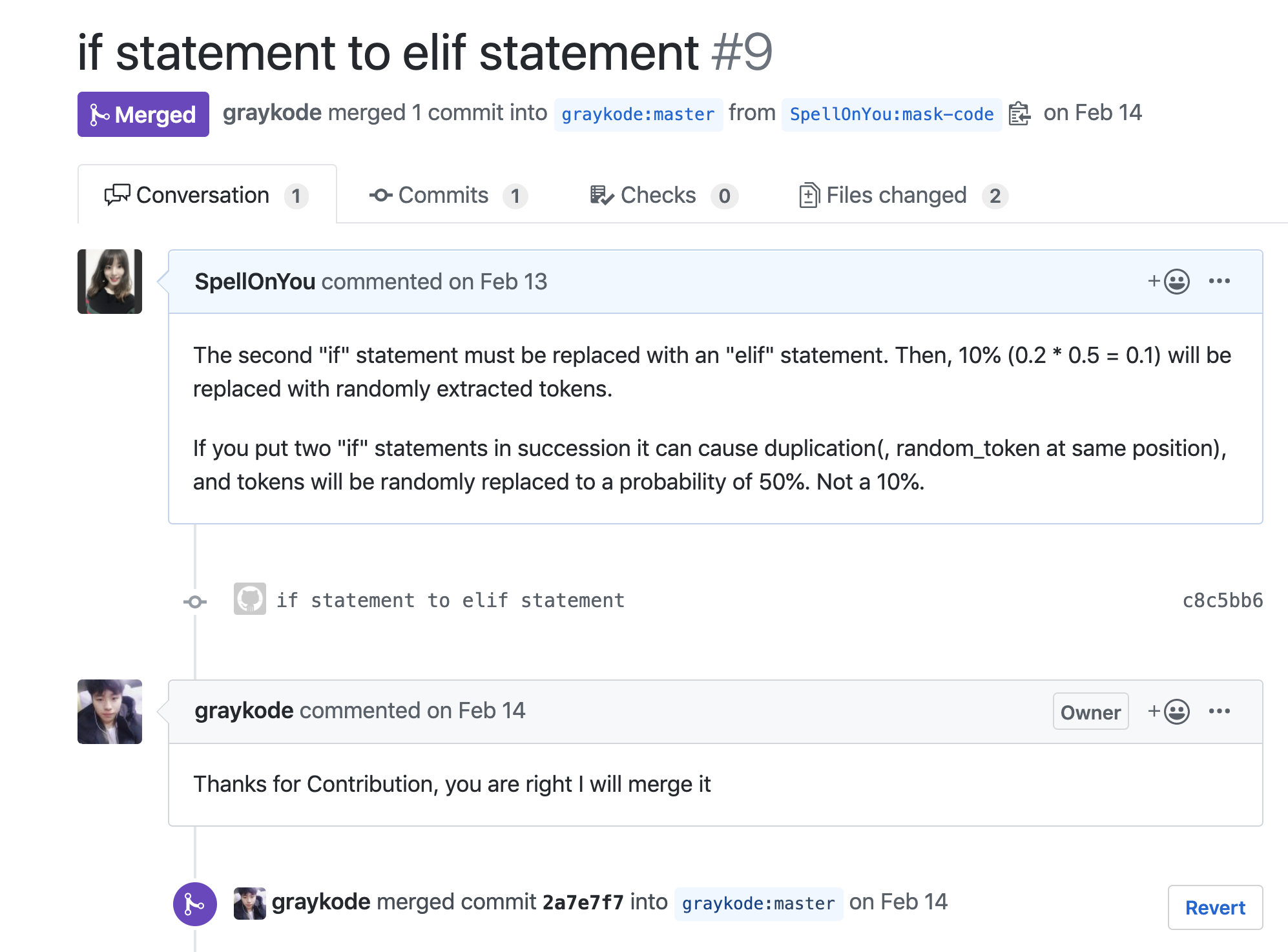The image size is (1288, 952).
Task: Click the purple merge event icon
Action: pos(194,904)
